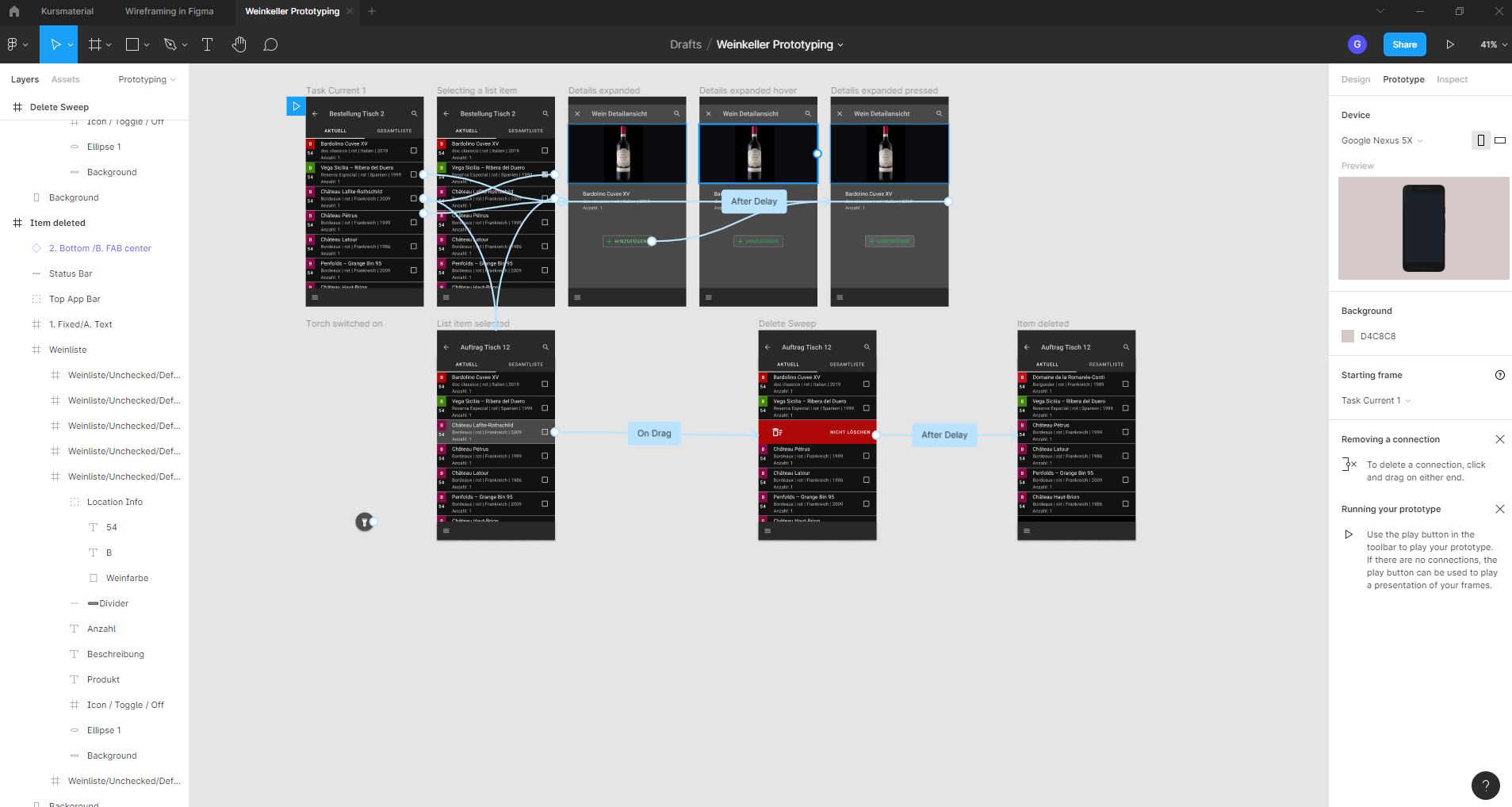Select the Move tool in toolbar
This screenshot has width=1512, height=807.
(x=56, y=44)
